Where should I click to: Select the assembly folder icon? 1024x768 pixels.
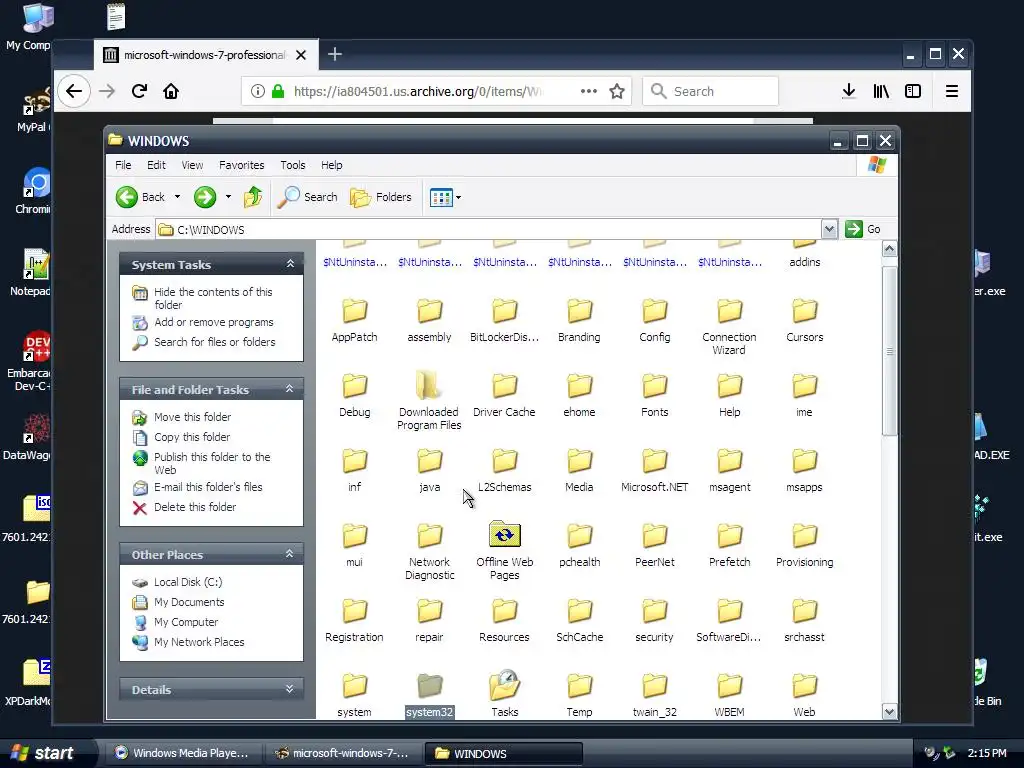pyautogui.click(x=429, y=311)
